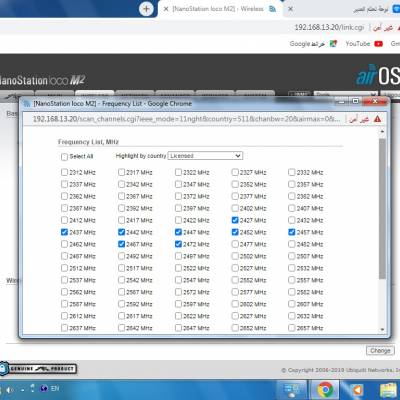Check the 2477 MHz checkbox
The image size is (400, 400).
pos(235,244)
